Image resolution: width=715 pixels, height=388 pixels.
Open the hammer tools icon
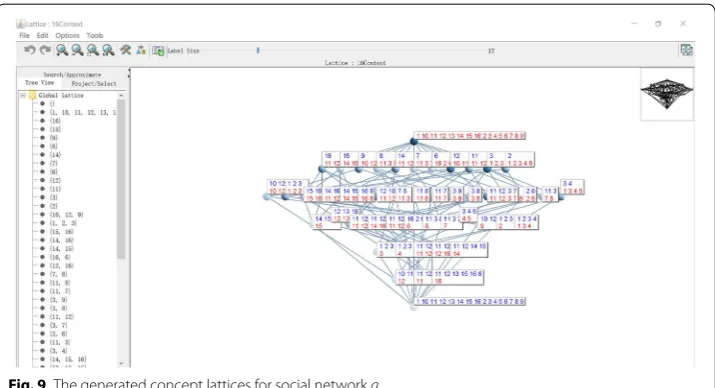click(125, 50)
